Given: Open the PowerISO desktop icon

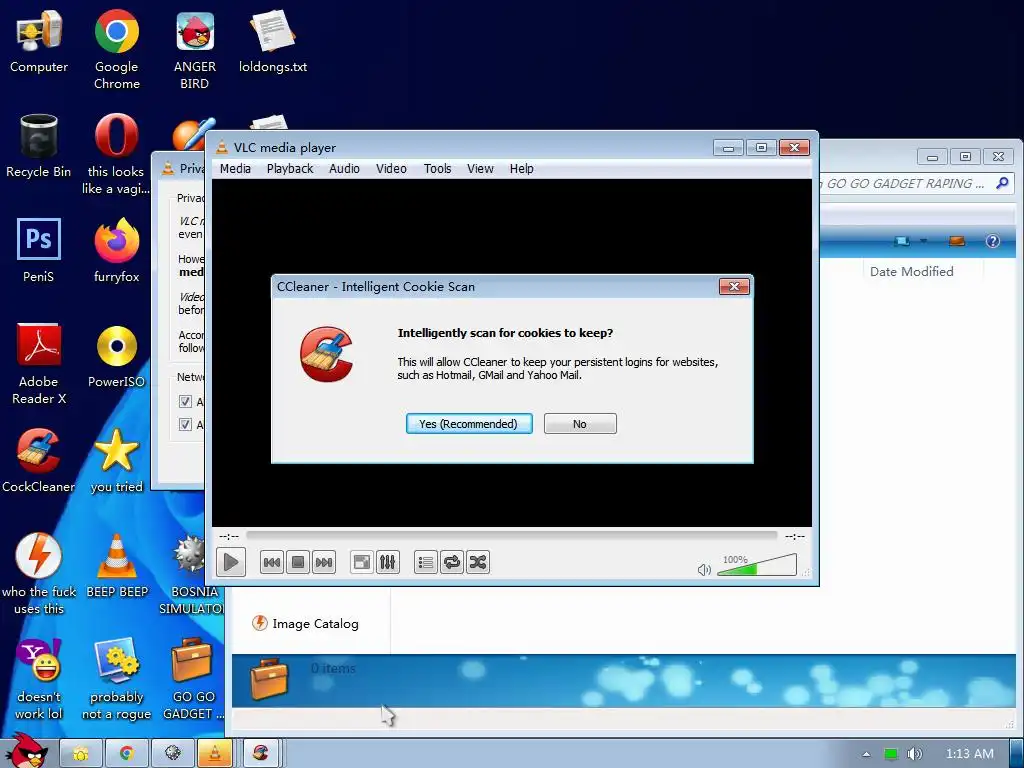Looking at the screenshot, I should (x=116, y=356).
